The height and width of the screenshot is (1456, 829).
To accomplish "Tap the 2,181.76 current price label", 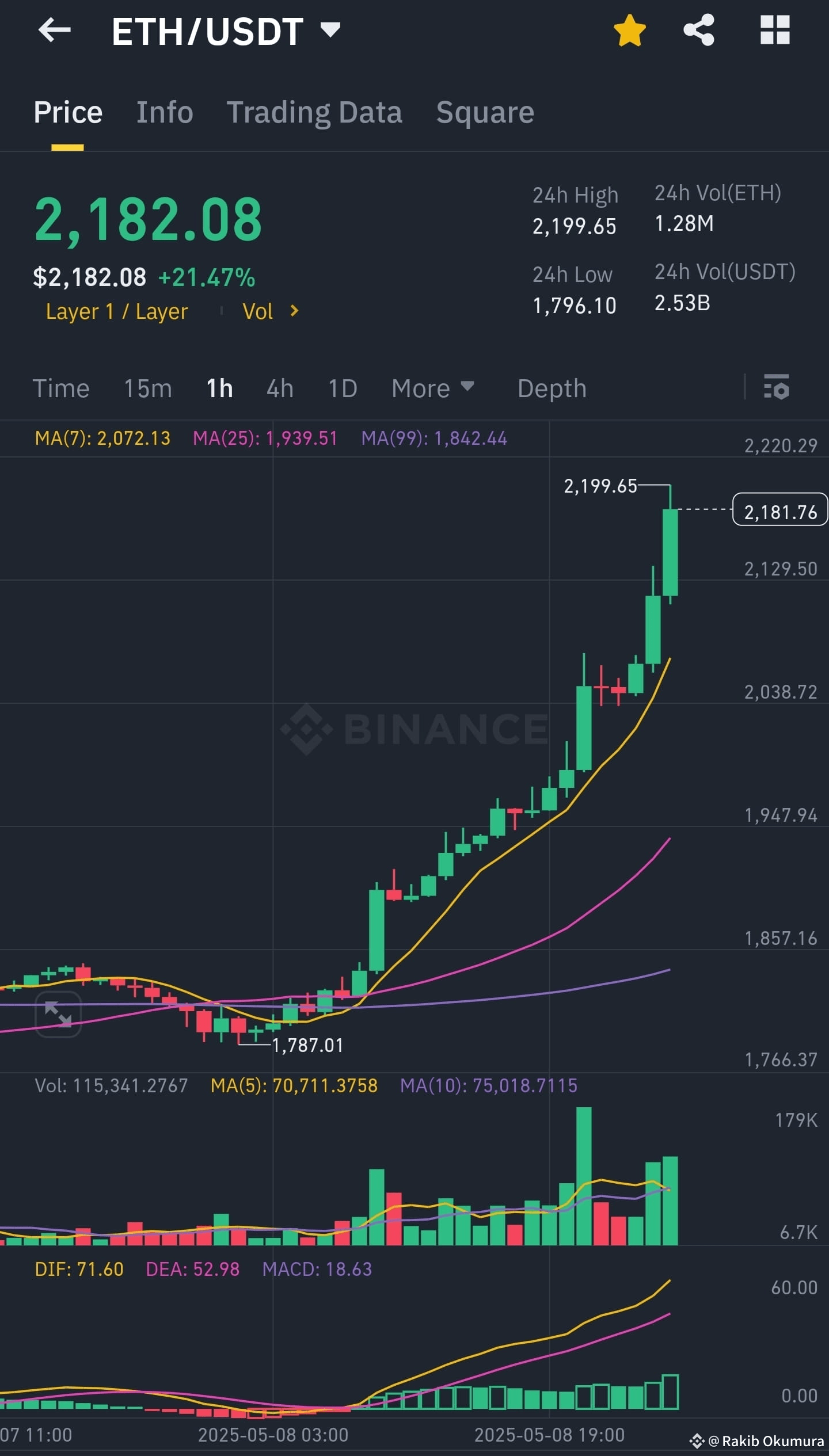I will coord(780,510).
